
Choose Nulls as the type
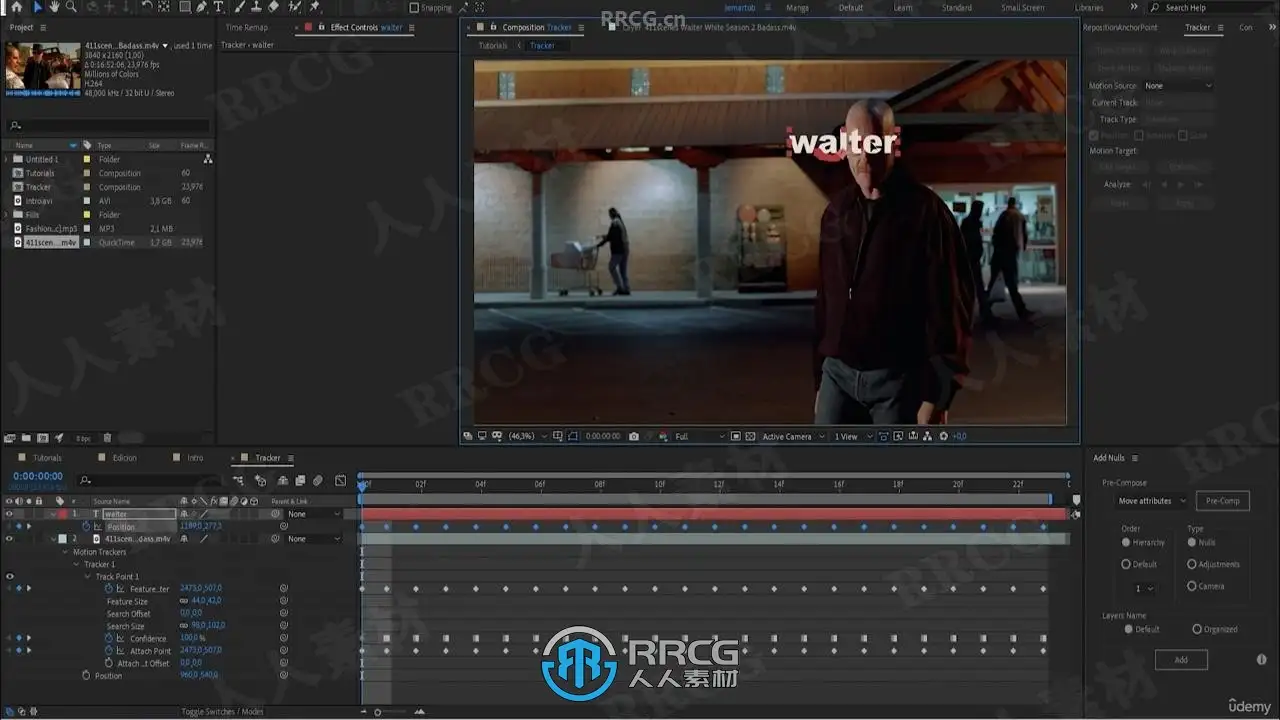tap(1192, 542)
